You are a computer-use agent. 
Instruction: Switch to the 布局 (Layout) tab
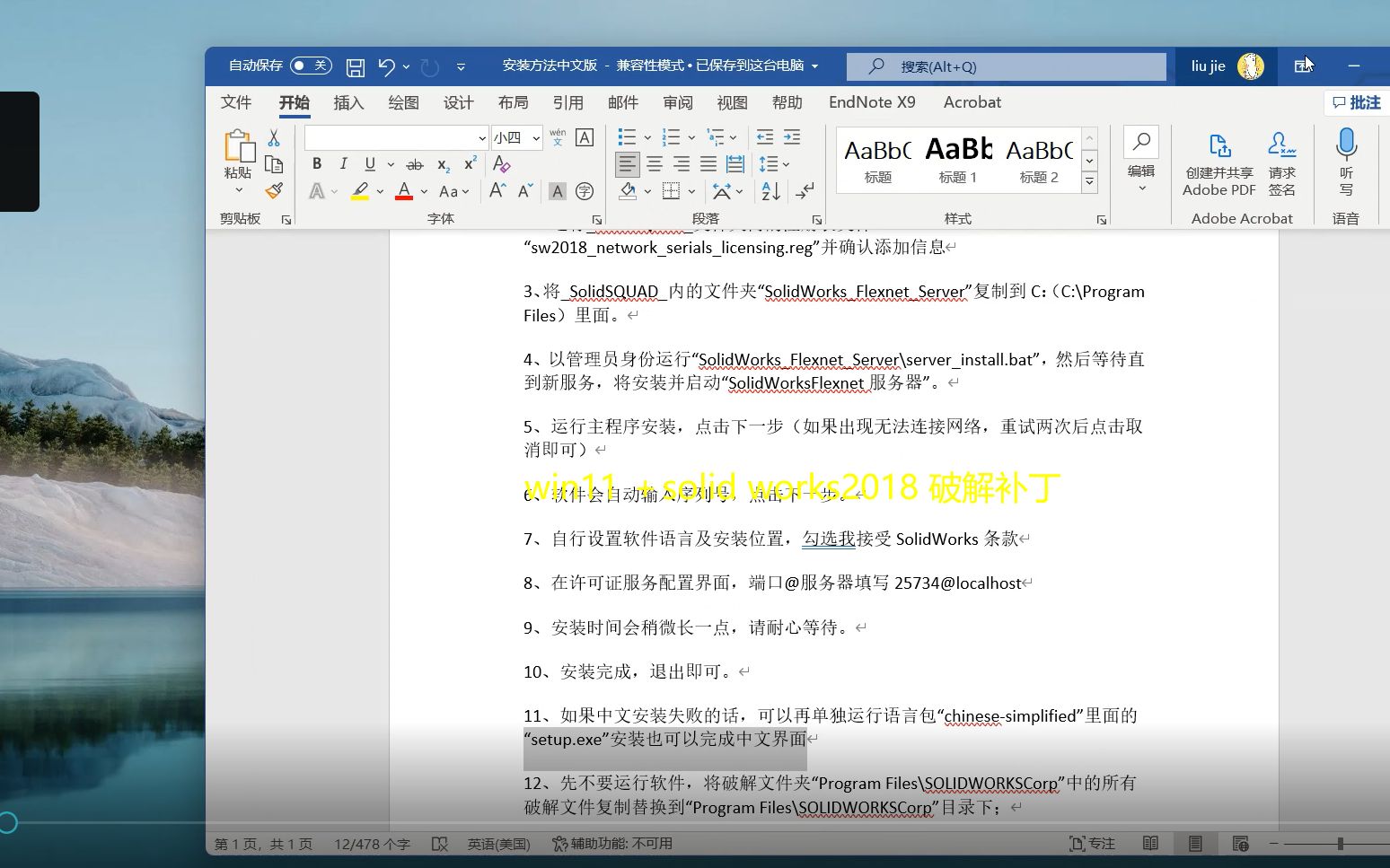point(513,102)
